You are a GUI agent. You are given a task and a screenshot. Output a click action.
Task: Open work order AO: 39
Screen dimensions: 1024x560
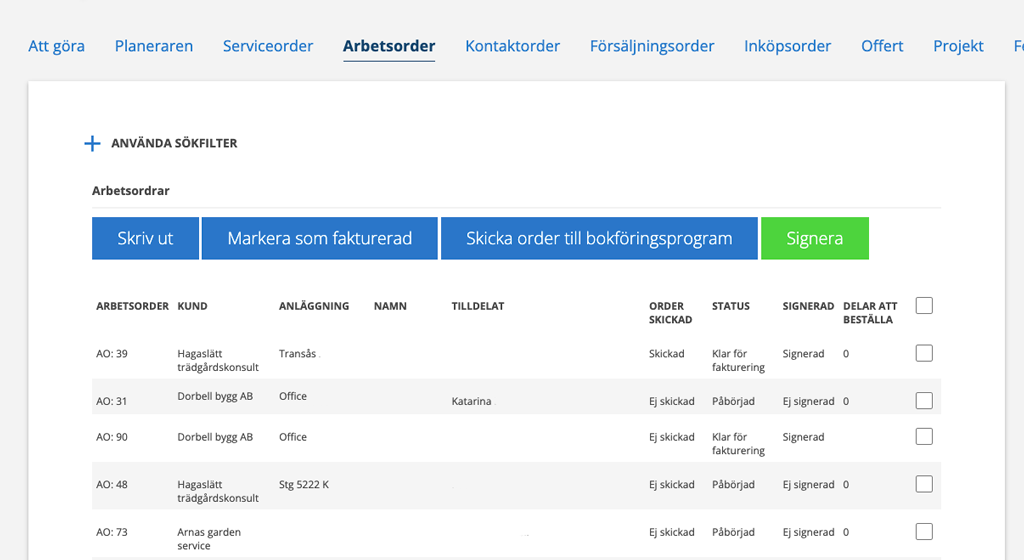pyautogui.click(x=112, y=354)
